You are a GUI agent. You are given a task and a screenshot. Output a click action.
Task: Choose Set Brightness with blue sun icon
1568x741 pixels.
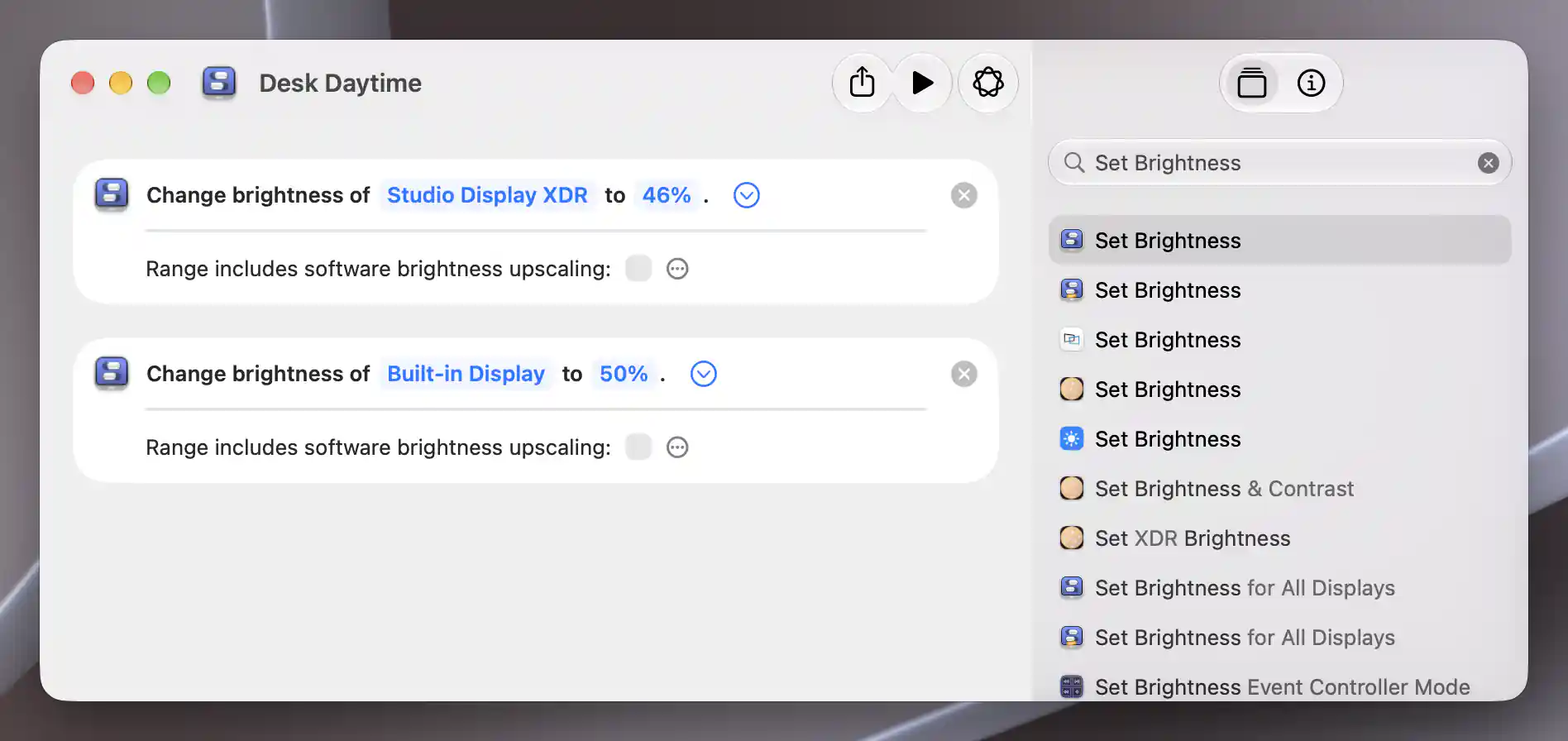pos(1279,439)
